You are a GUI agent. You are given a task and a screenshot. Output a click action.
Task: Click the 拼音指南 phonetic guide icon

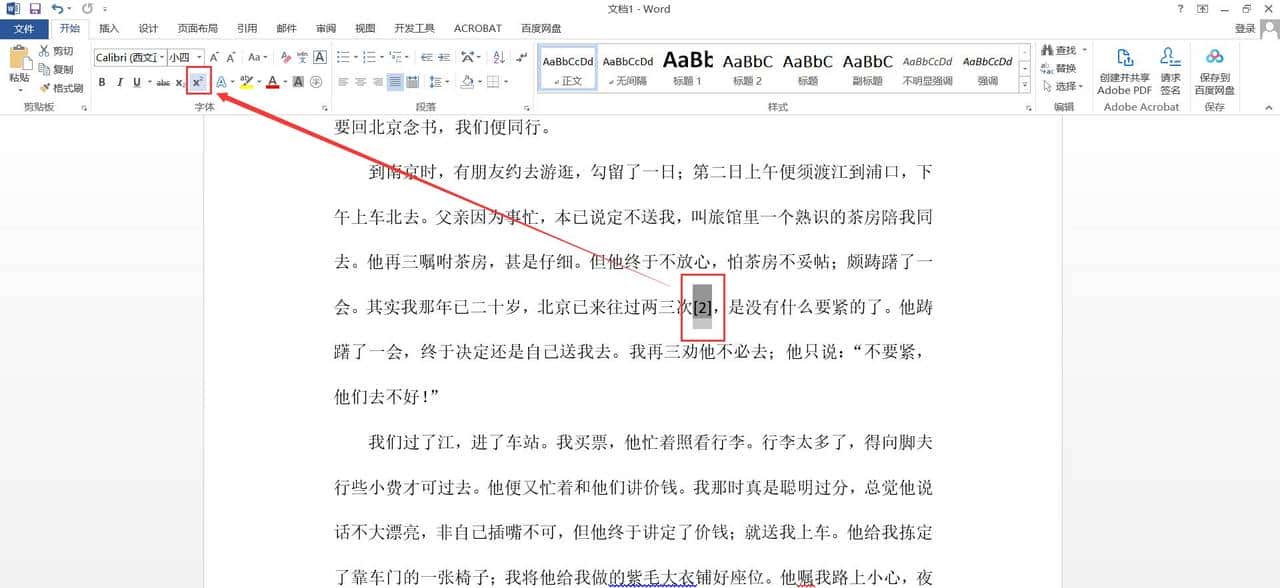[303, 58]
